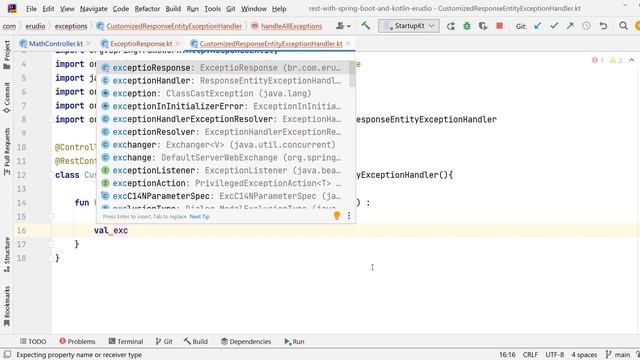Click the Run with Coverage icon
The image size is (640, 360).
coord(483,26)
